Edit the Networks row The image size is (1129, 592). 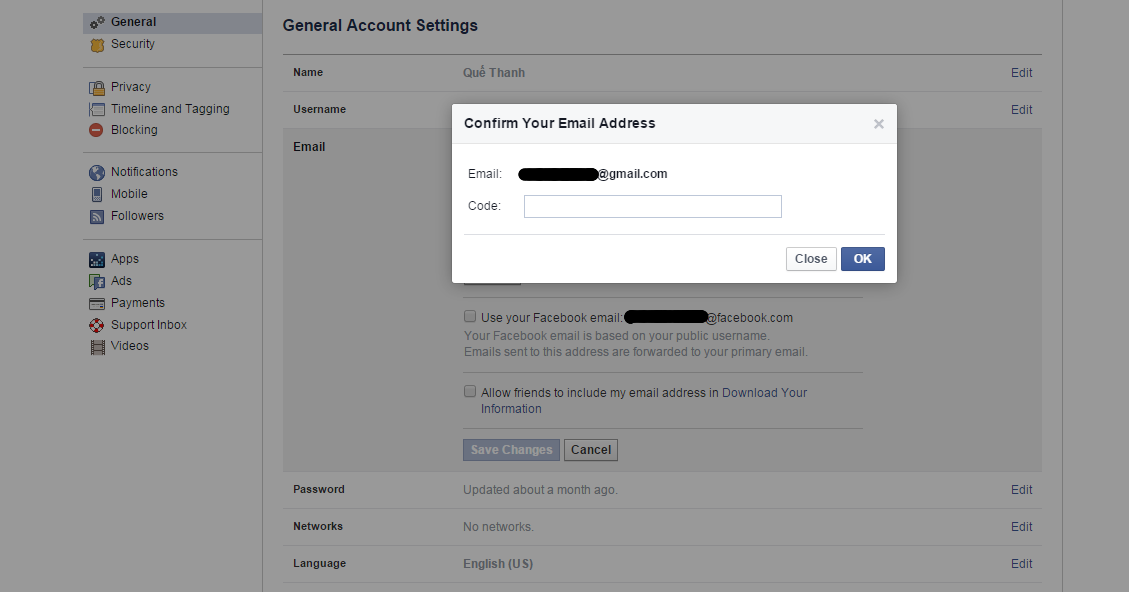(1021, 526)
